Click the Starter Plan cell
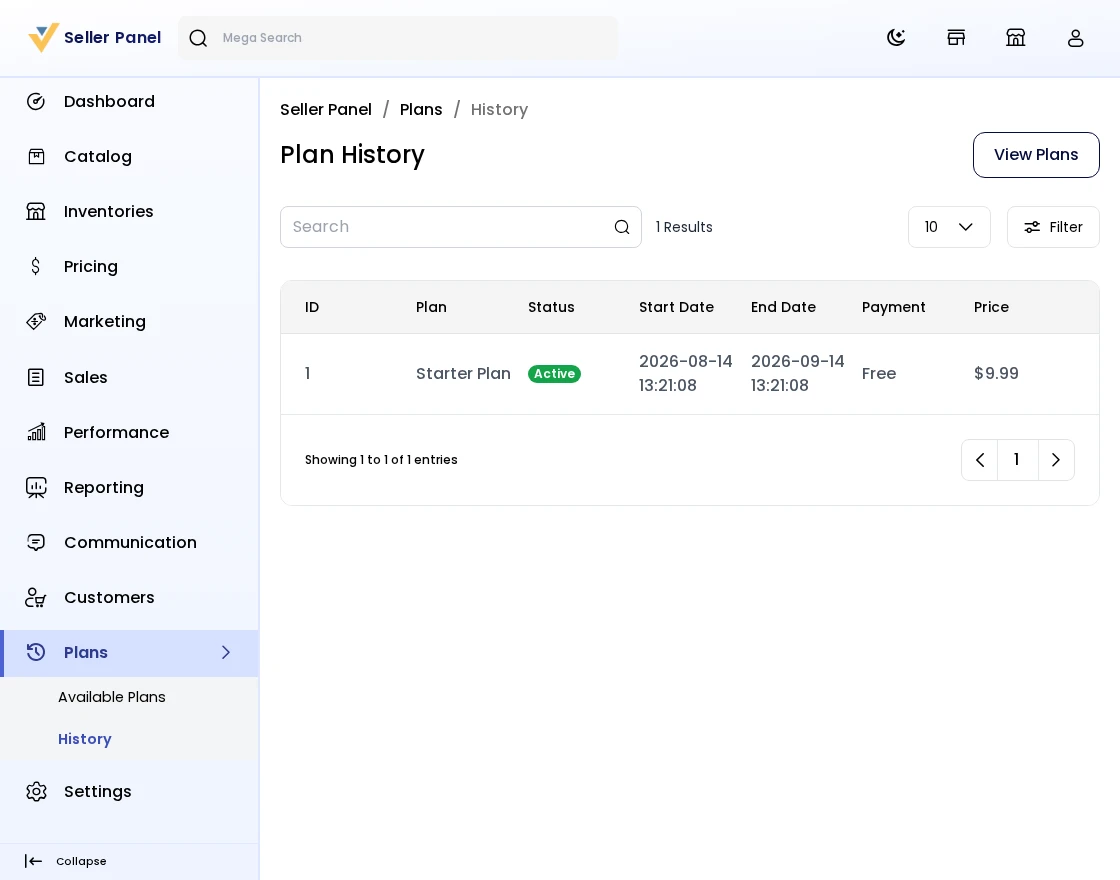Viewport: 1120px width, 880px height. coord(464,374)
